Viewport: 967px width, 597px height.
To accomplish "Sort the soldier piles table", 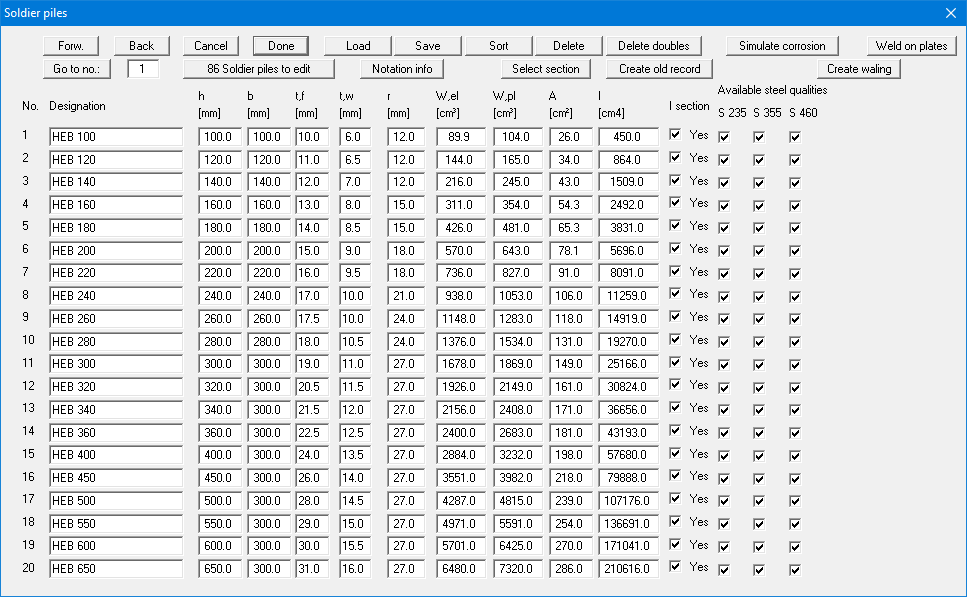I will tap(498, 45).
